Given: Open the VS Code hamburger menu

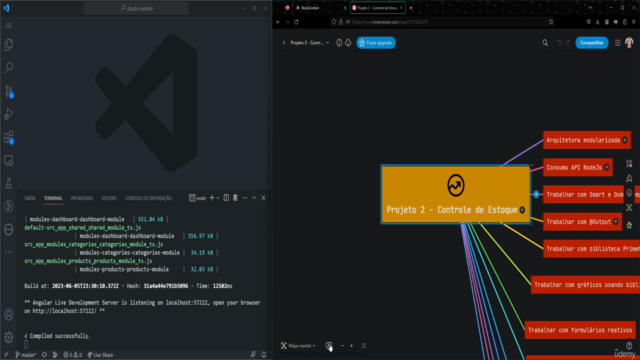Looking at the screenshot, I should (x=9, y=26).
